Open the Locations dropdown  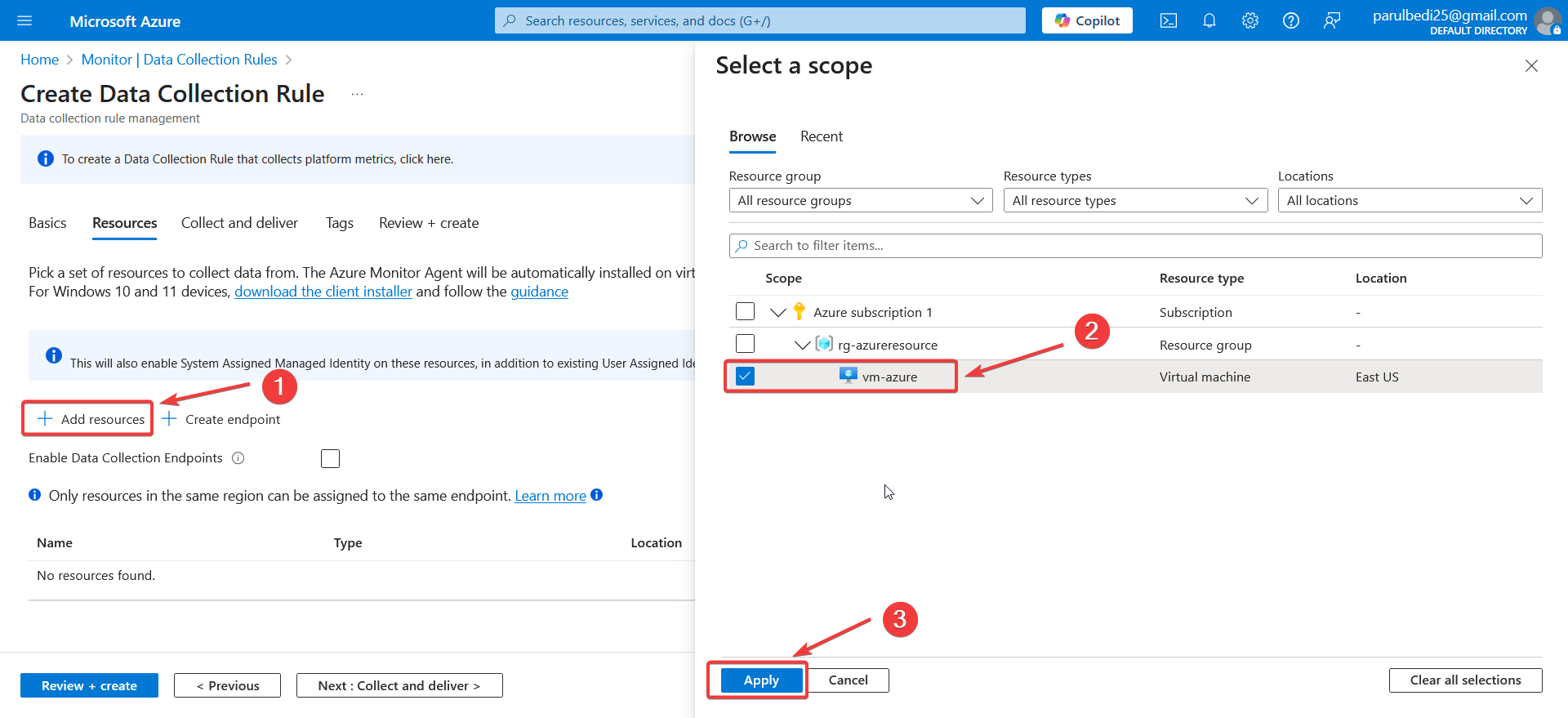tap(1410, 200)
